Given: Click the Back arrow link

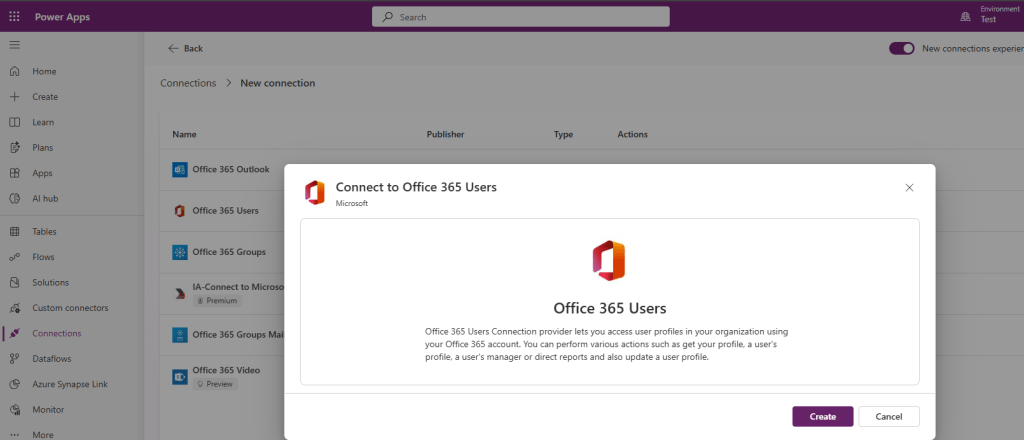Looking at the screenshot, I should 185,48.
